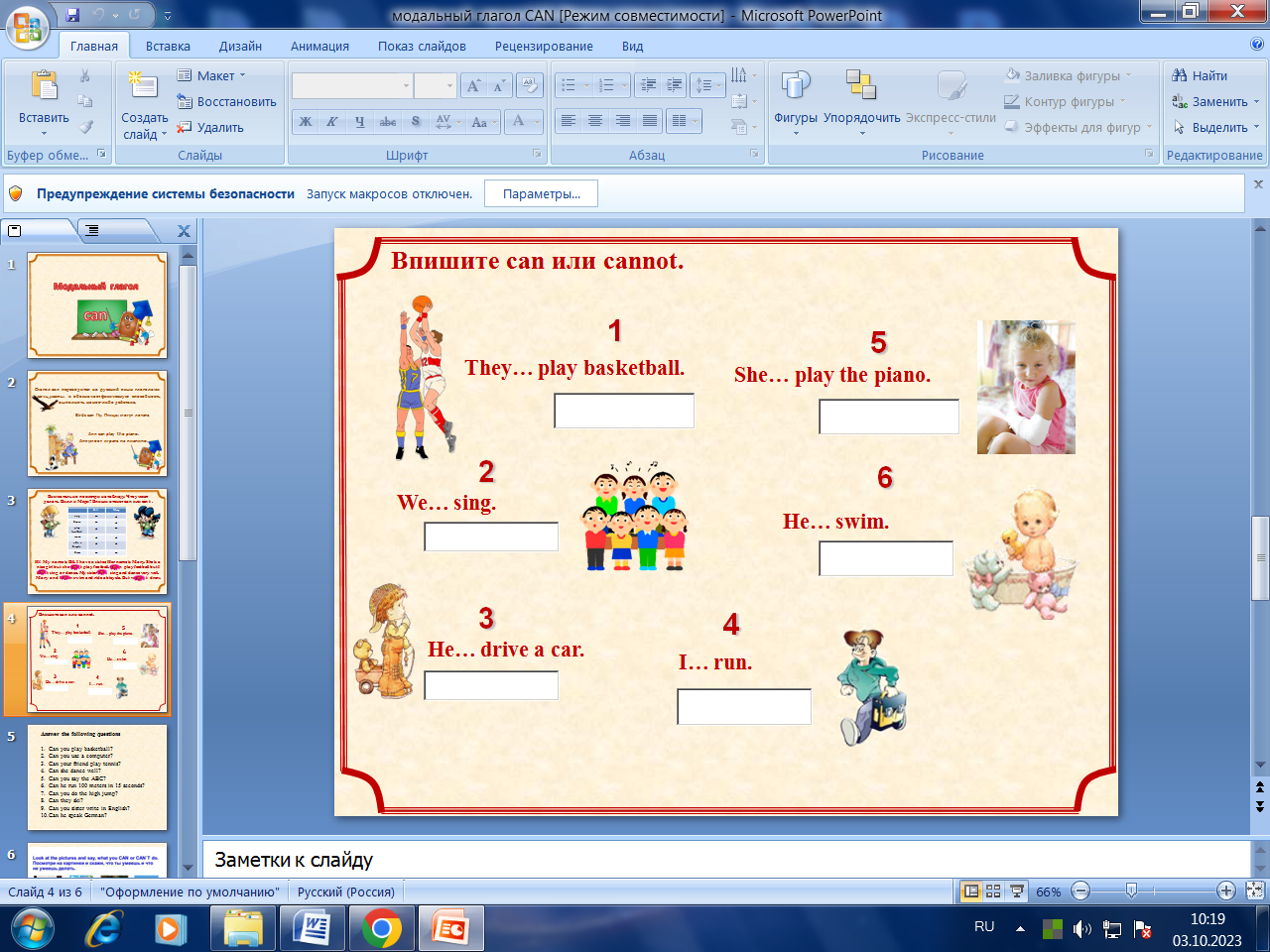Click the Save icon in quick access toolbar
The image size is (1270, 952).
(72, 15)
